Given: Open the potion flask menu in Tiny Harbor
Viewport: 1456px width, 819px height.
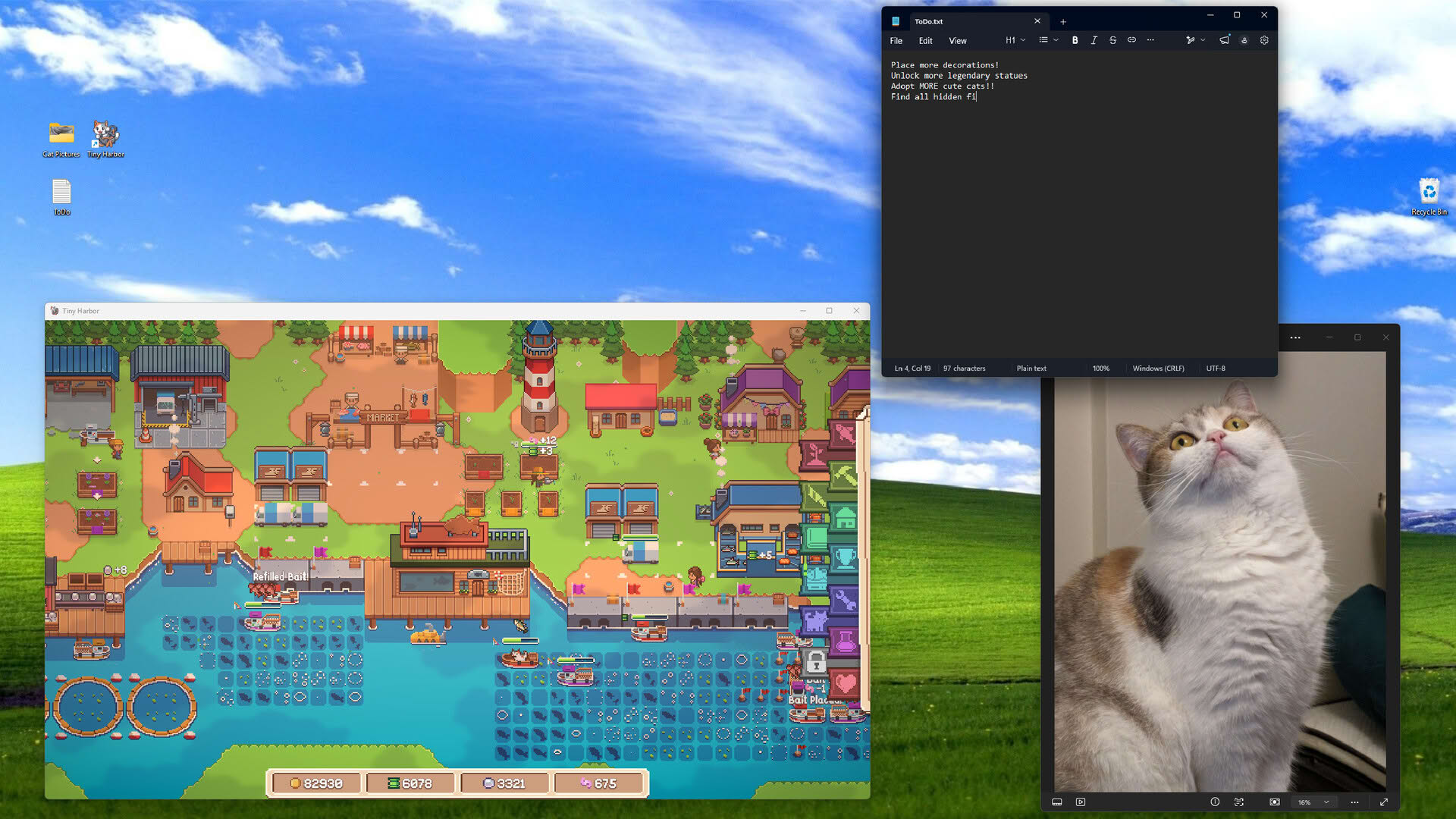Looking at the screenshot, I should [844, 642].
